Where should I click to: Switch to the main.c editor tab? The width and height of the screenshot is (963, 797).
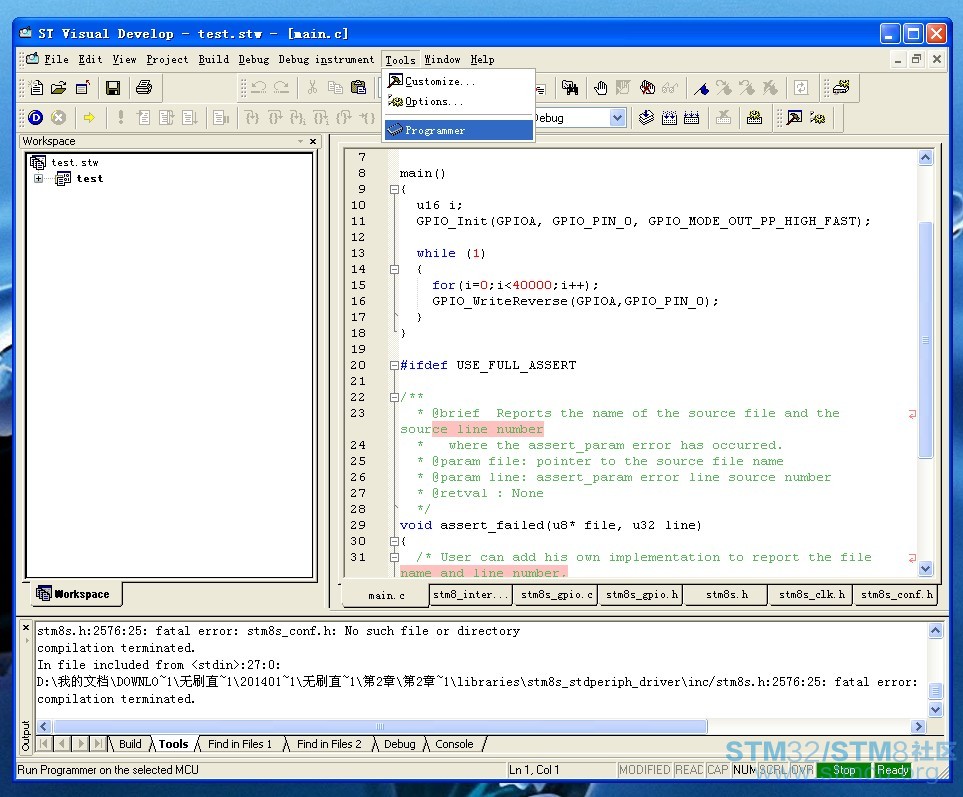[386, 595]
